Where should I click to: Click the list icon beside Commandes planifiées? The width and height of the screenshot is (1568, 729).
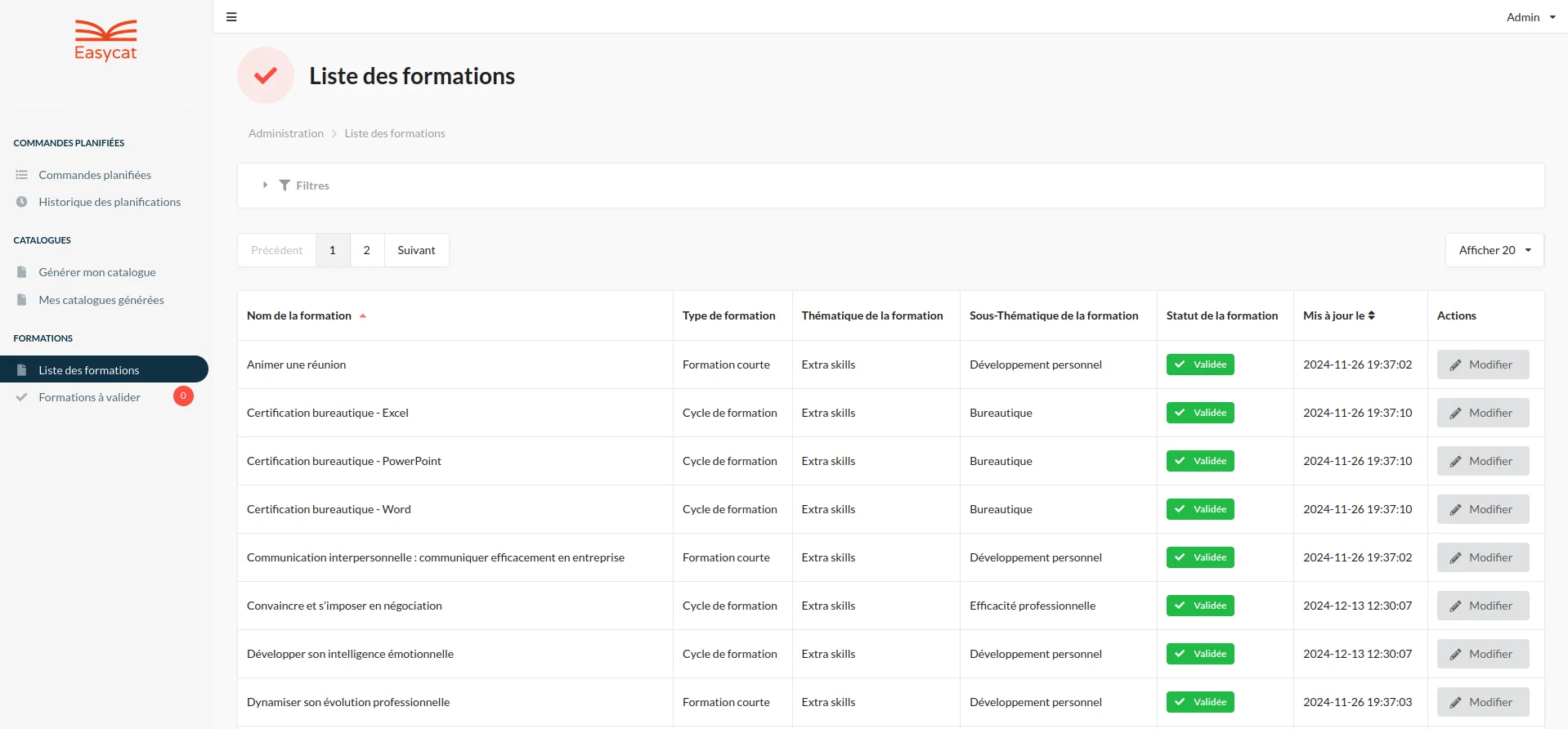[x=22, y=175]
